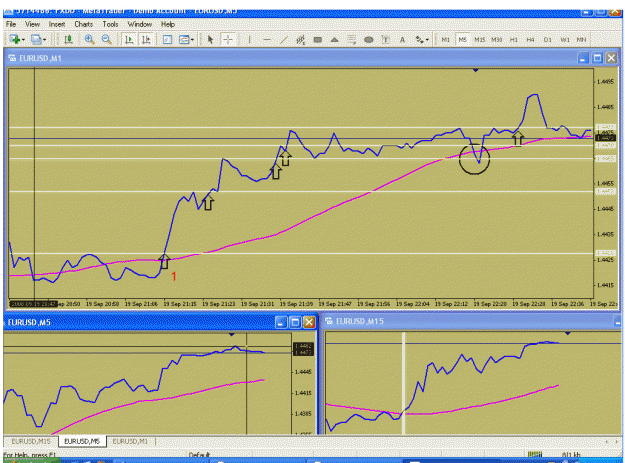Screen dimensions: 625x463
Task: Close the EURUSD,M5 chart window
Action: coord(309,322)
